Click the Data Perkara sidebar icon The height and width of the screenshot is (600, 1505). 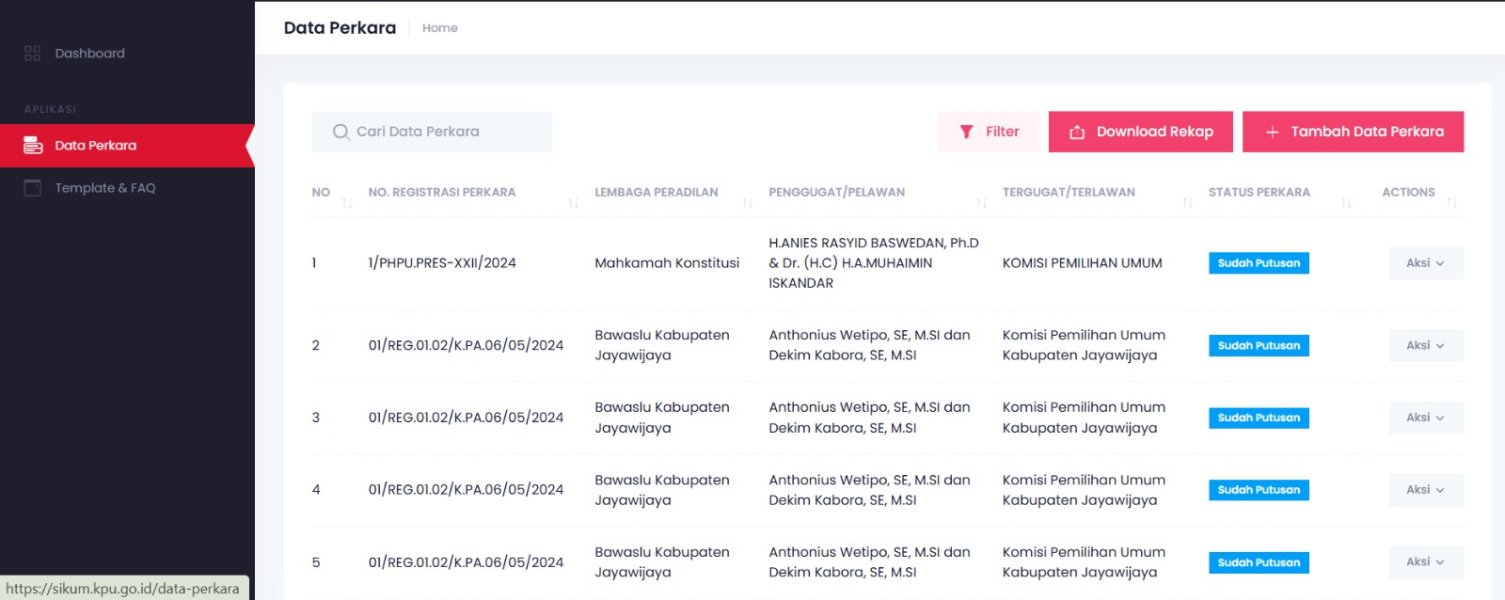(x=33, y=146)
